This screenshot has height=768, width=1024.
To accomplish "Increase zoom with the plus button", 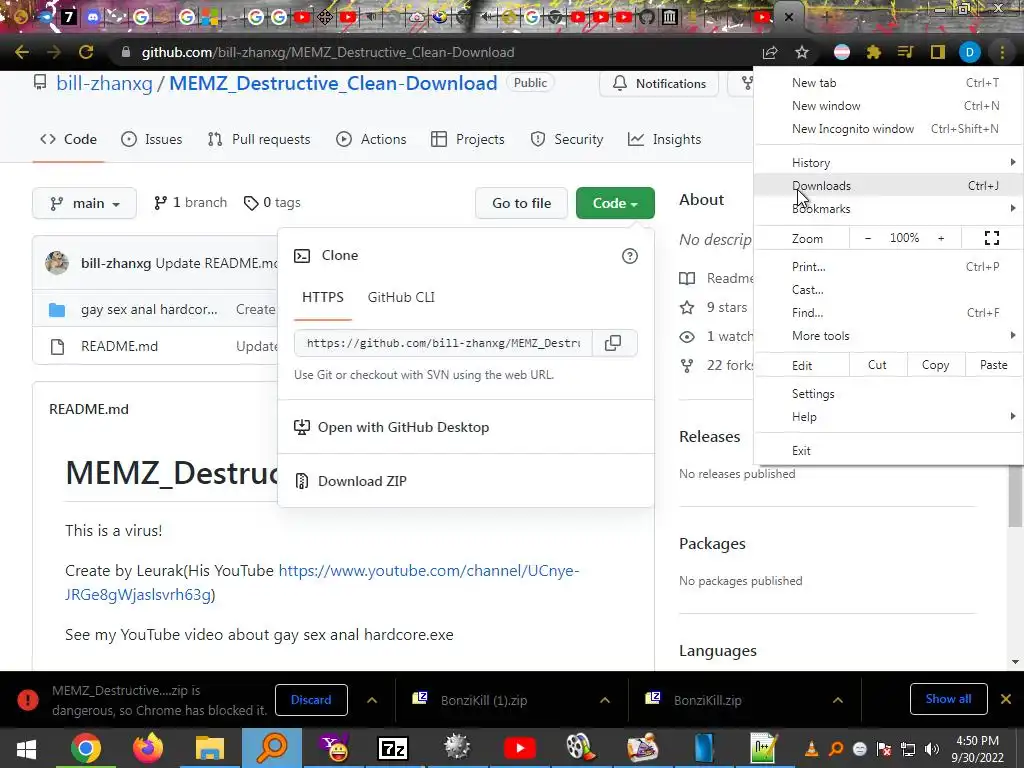I will (941, 238).
